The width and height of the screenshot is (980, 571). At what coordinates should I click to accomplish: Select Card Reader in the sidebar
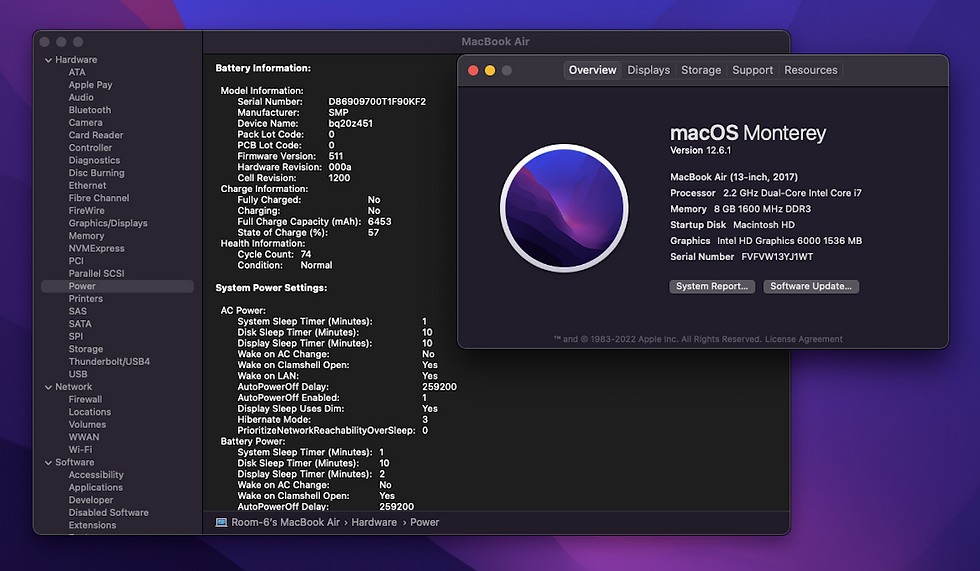point(96,135)
